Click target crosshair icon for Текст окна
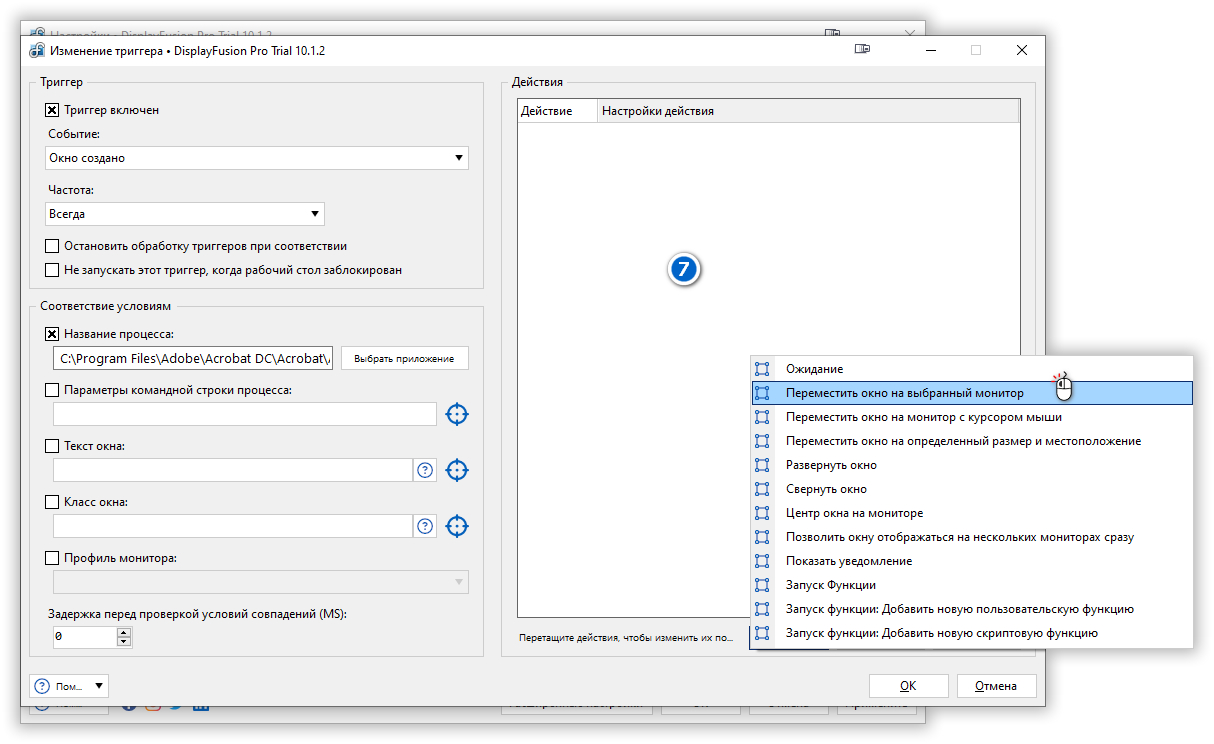 click(x=457, y=470)
